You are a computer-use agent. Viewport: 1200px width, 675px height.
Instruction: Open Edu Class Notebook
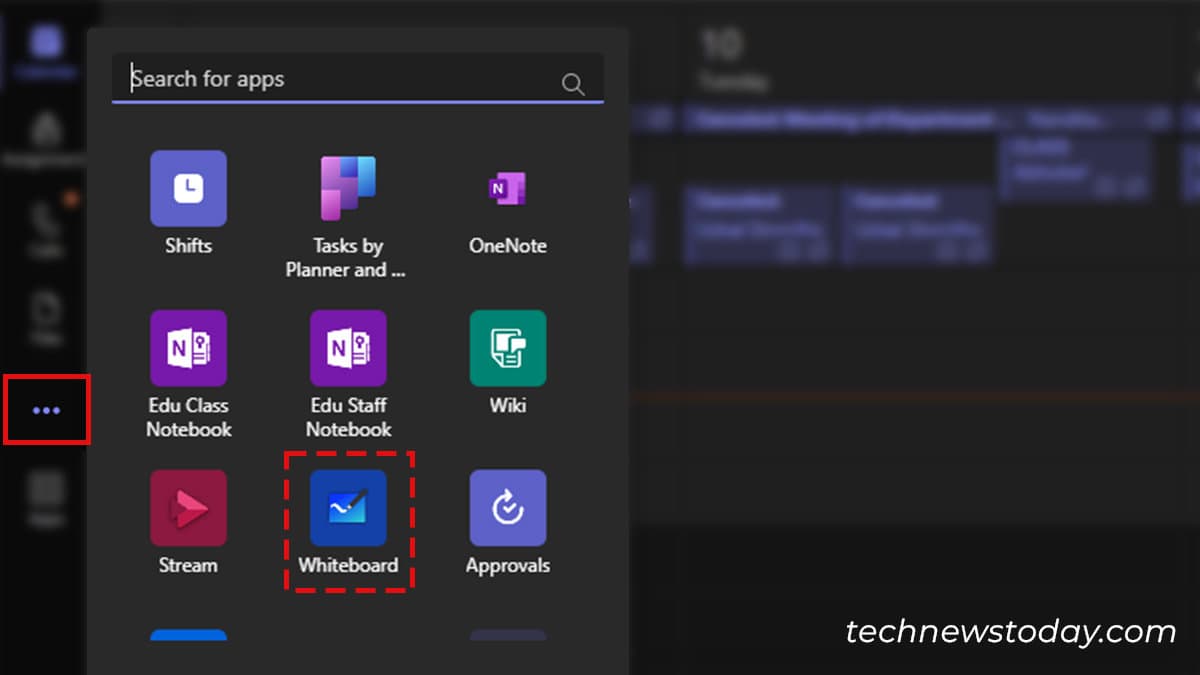pyautogui.click(x=188, y=348)
